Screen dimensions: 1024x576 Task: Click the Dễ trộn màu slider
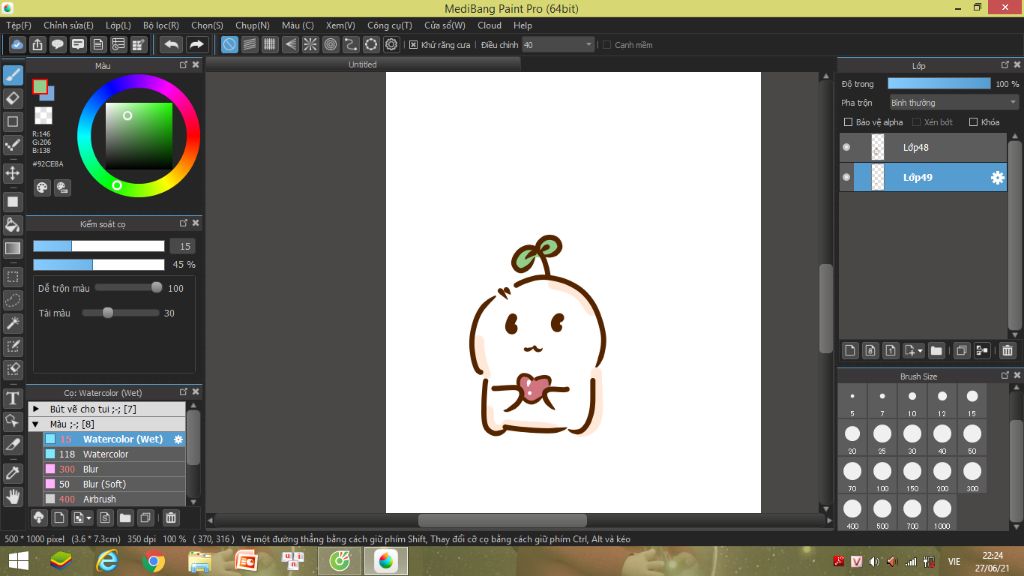tap(129, 288)
